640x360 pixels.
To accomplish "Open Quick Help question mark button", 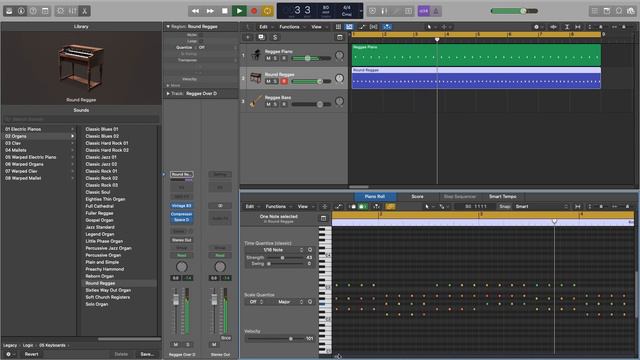I will point(33,11).
